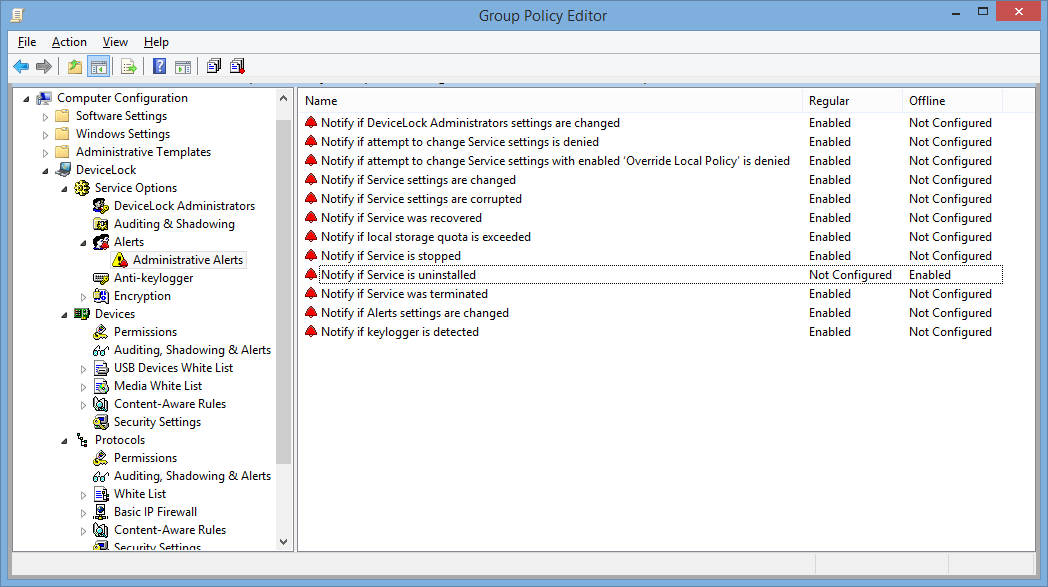
Task: Expand the Administrative Templates folder
Action: pyautogui.click(x=45, y=153)
